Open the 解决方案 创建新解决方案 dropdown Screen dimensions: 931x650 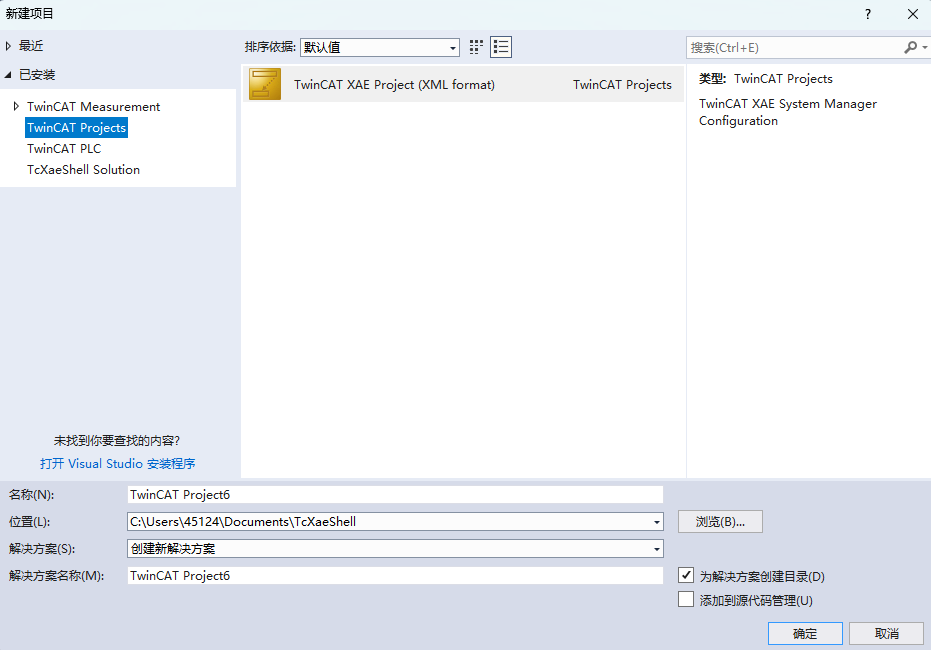657,549
